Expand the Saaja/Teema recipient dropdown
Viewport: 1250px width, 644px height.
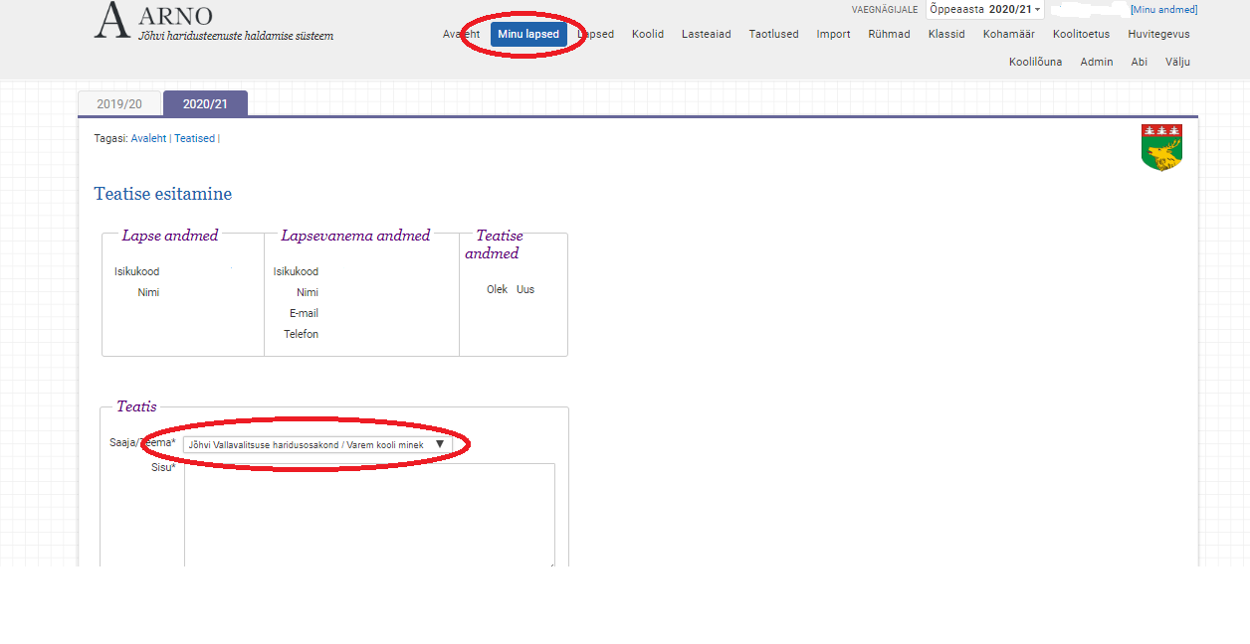pos(317,444)
